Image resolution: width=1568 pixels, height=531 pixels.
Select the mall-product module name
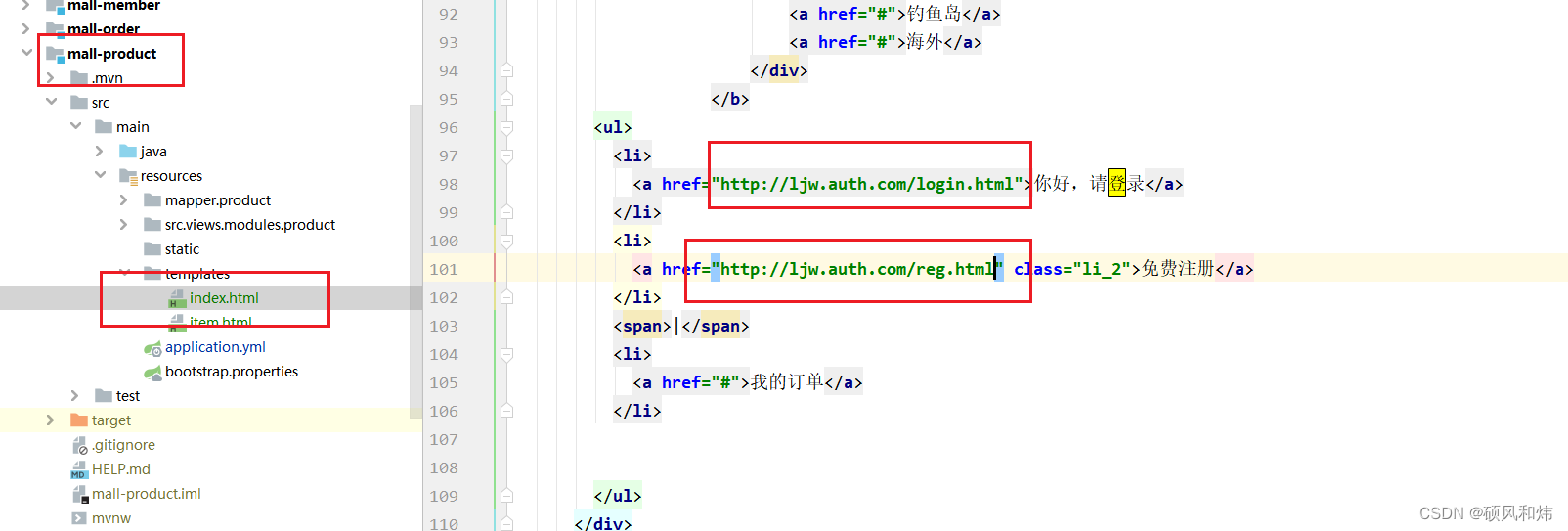111,54
